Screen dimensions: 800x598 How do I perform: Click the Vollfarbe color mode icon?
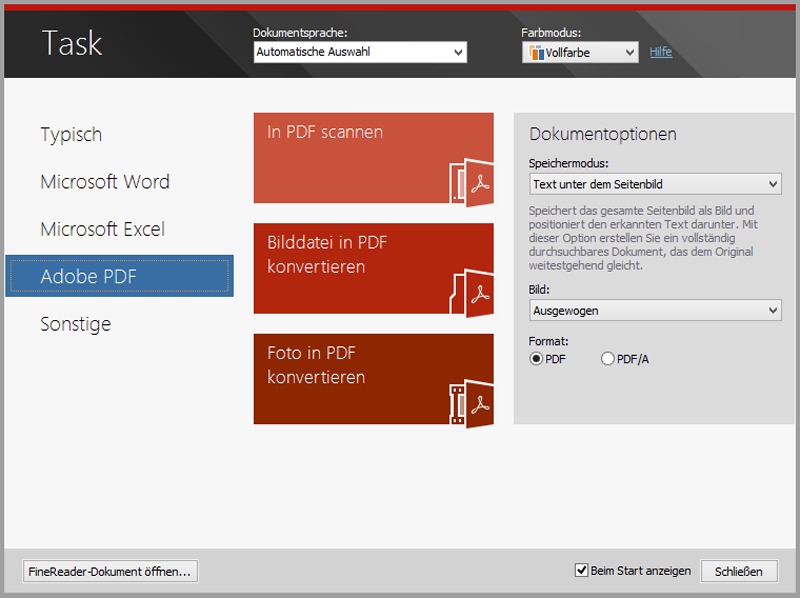pos(535,53)
